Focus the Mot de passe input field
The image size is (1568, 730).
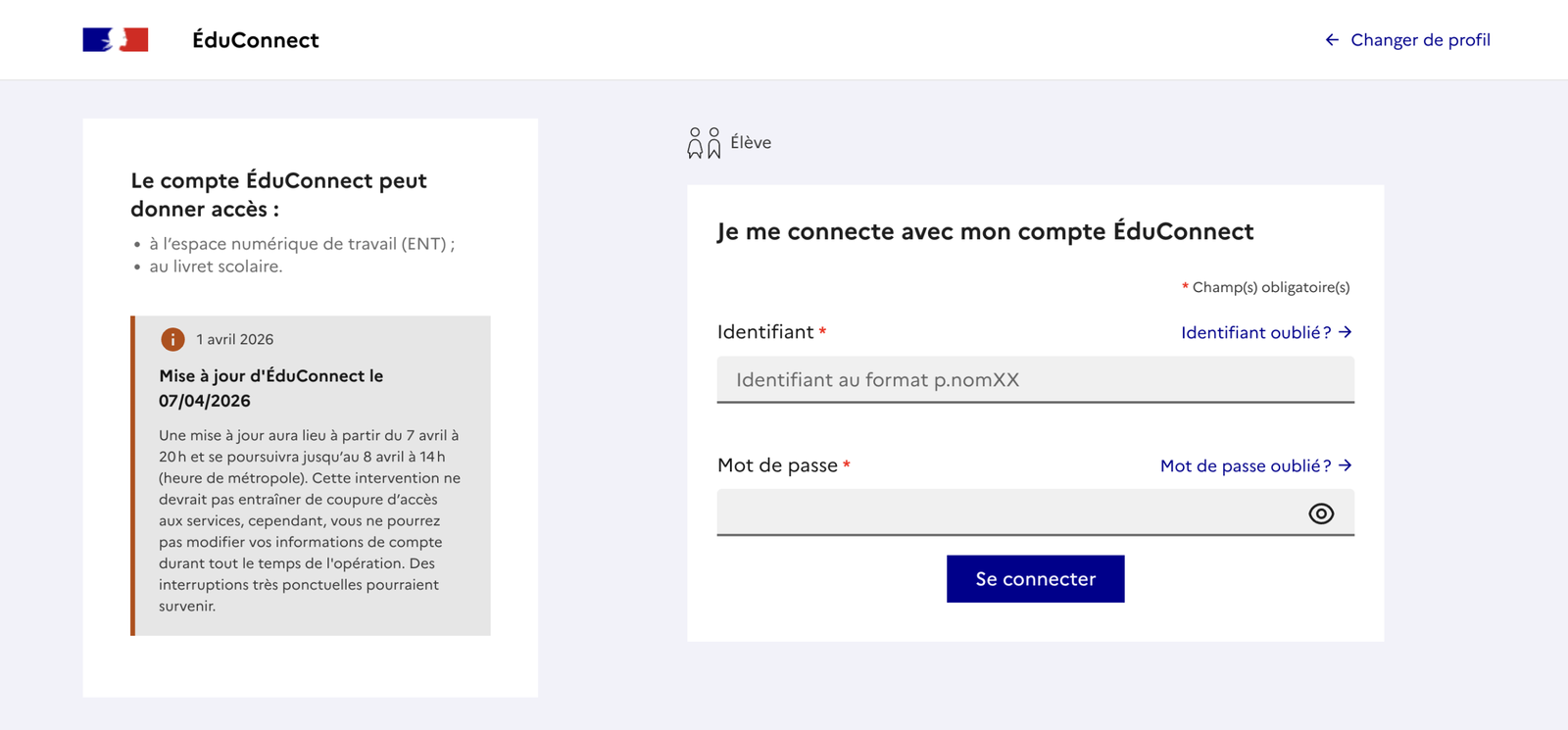tap(1009, 512)
